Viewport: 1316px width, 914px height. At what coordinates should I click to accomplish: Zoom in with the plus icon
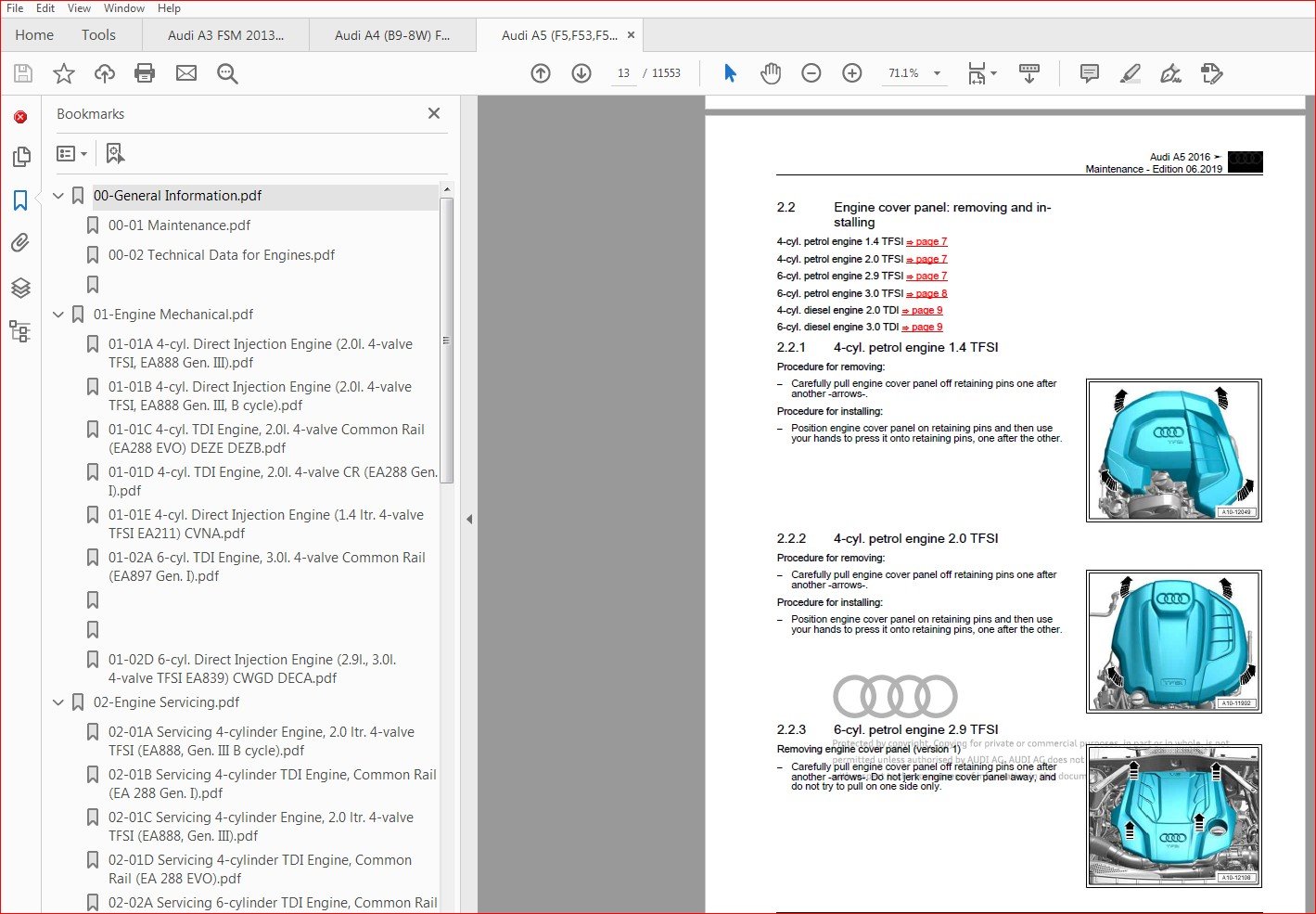[x=852, y=73]
